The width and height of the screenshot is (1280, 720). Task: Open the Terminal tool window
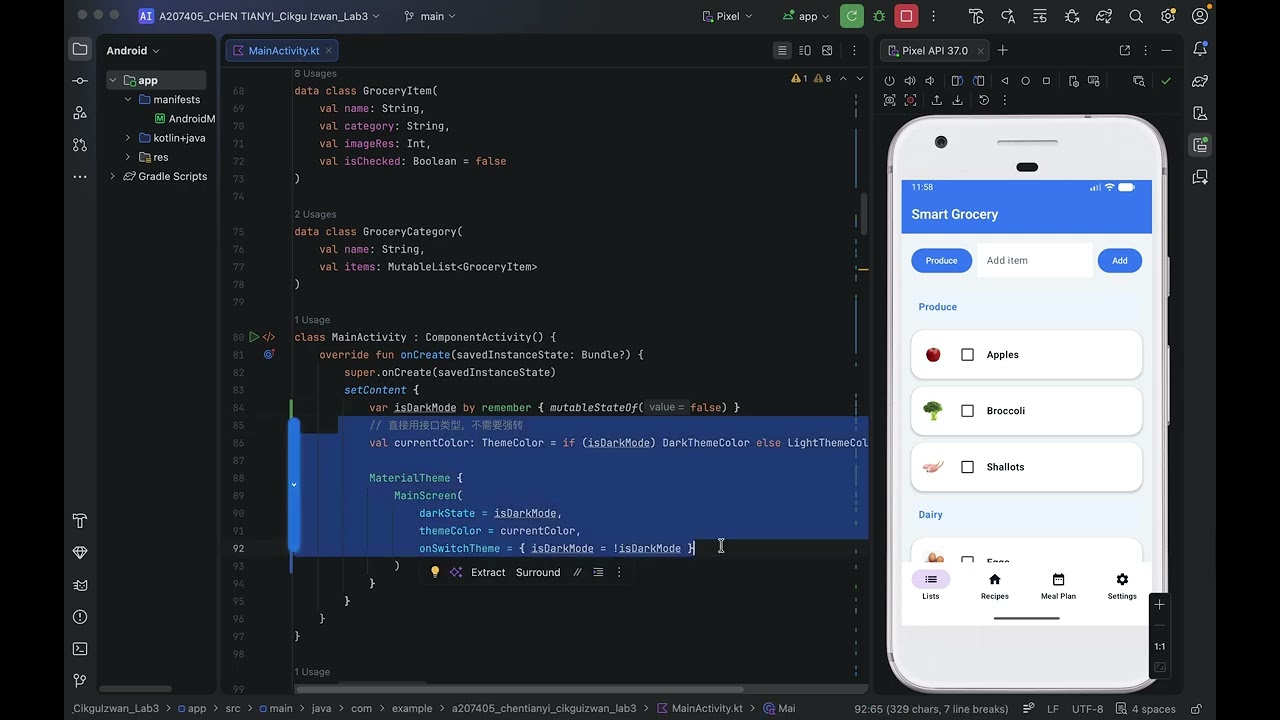tap(80, 649)
